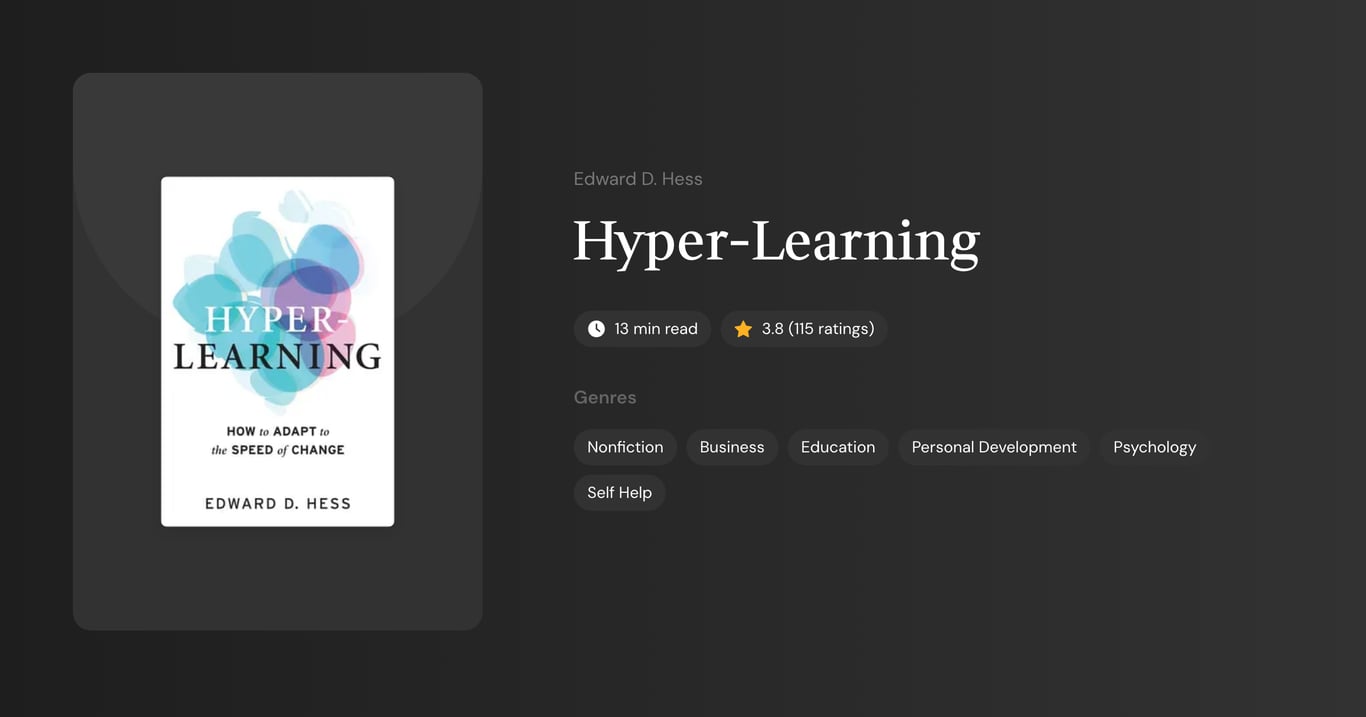Viewport: 1366px width, 717px height.
Task: Click the subtitle on the book cover
Action: [x=277, y=440]
